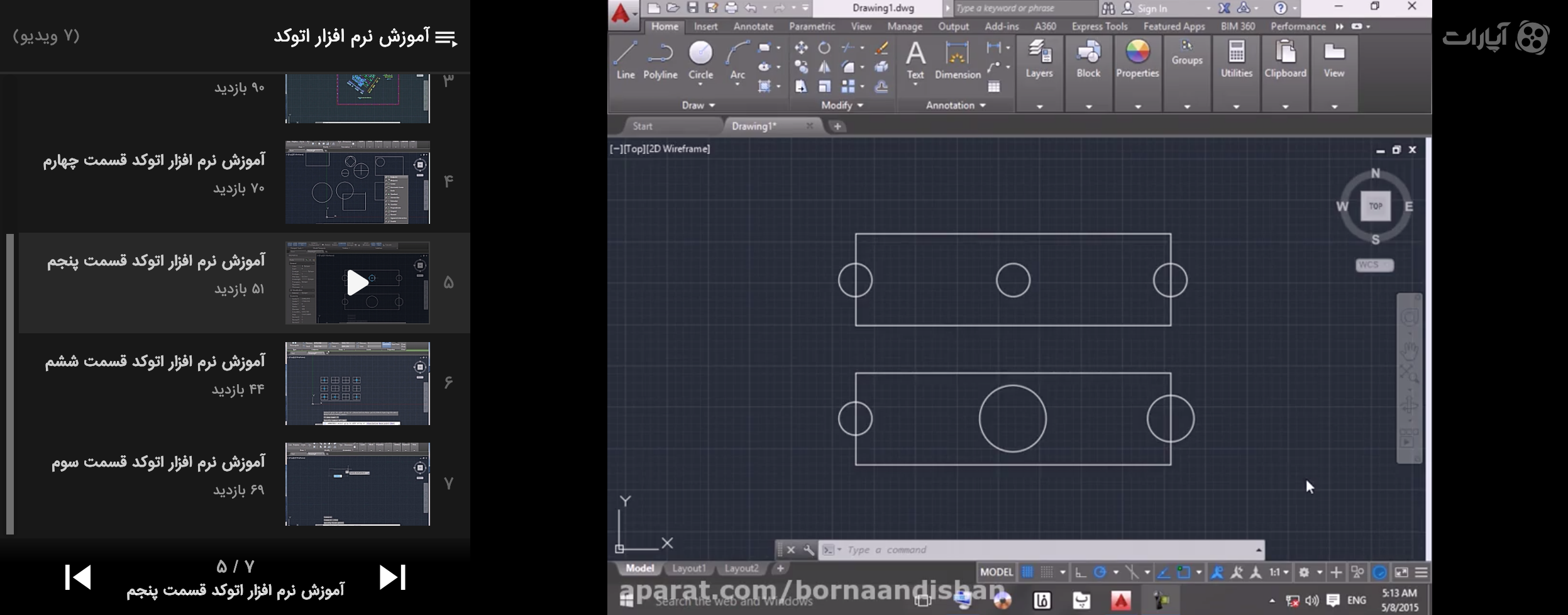Open the 1:1 annotation scale dropdown
This screenshot has width=1568, height=615.
1279,572
